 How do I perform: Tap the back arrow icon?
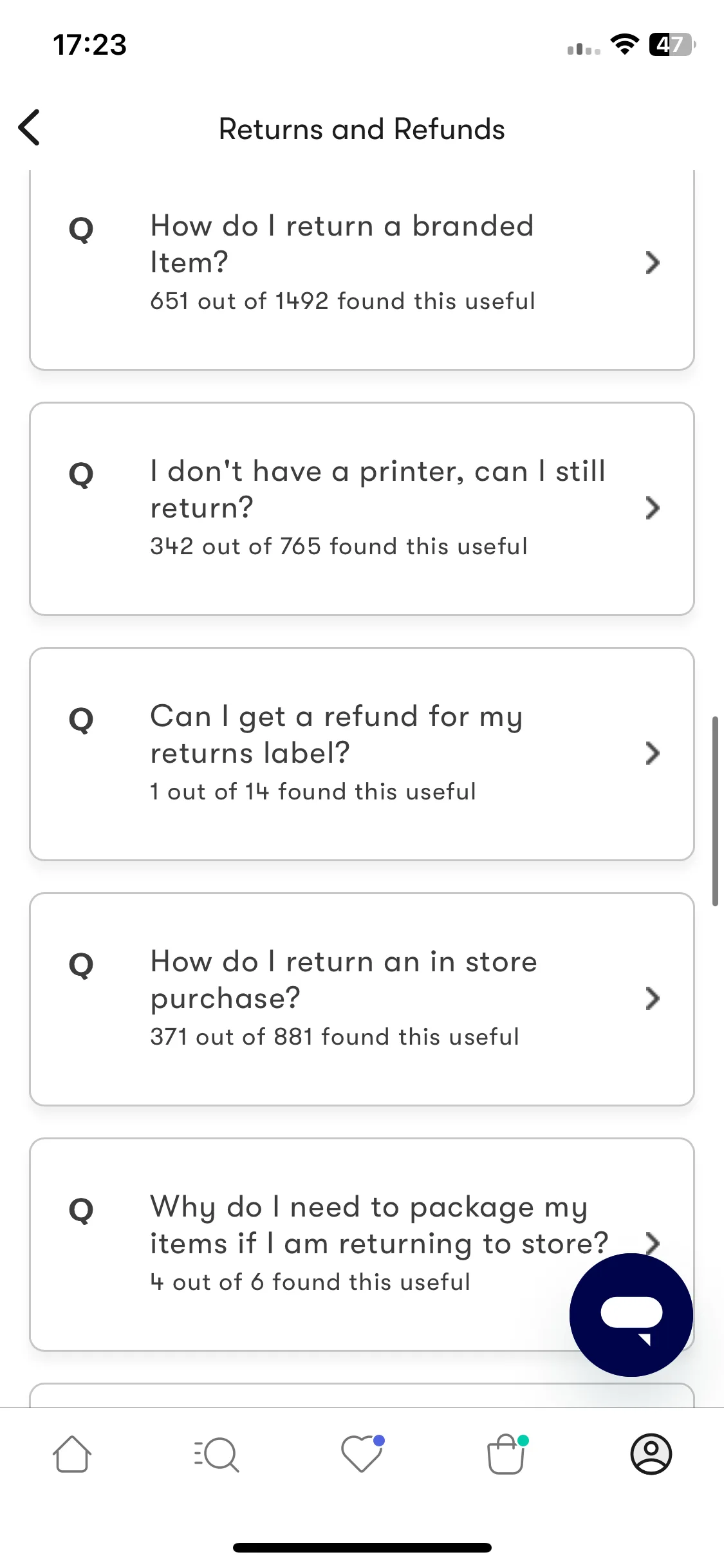pos(30,127)
